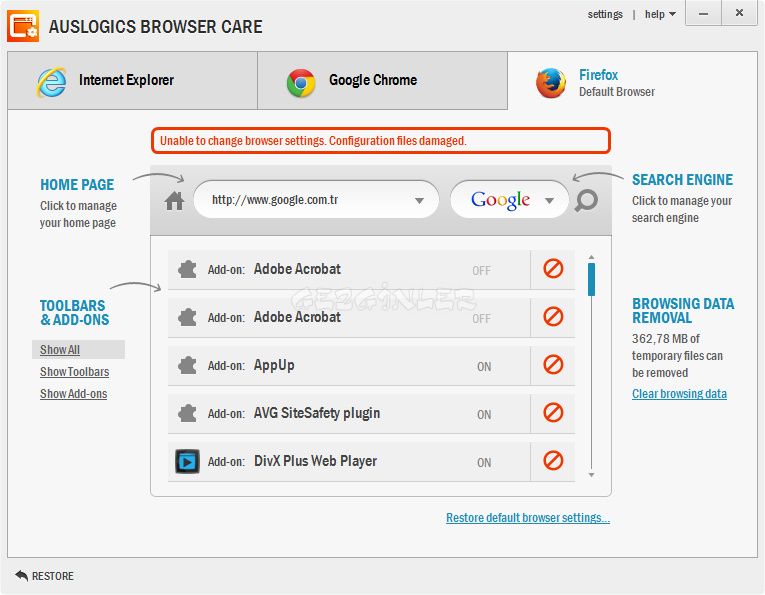This screenshot has height=595, width=765.
Task: Click the puzzle piece icon beside AppUp
Action: [x=187, y=365]
